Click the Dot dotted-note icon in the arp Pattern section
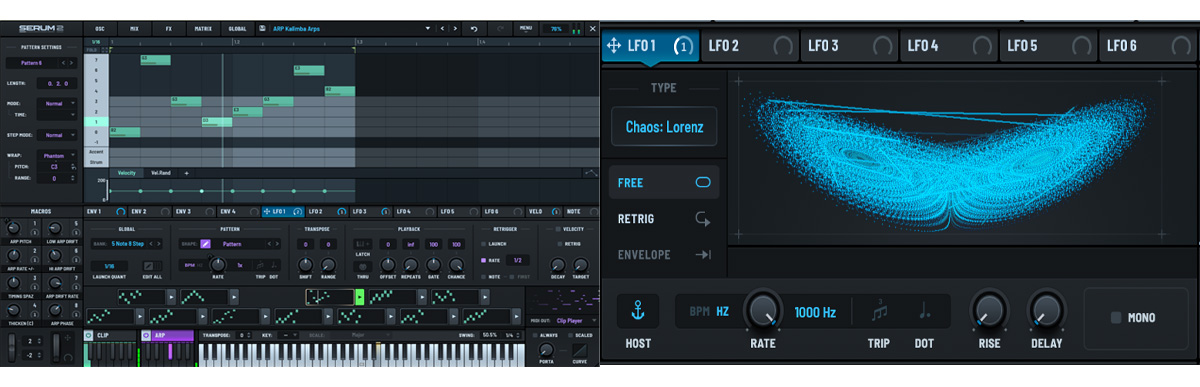This screenshot has width=1200, height=387. (273, 265)
